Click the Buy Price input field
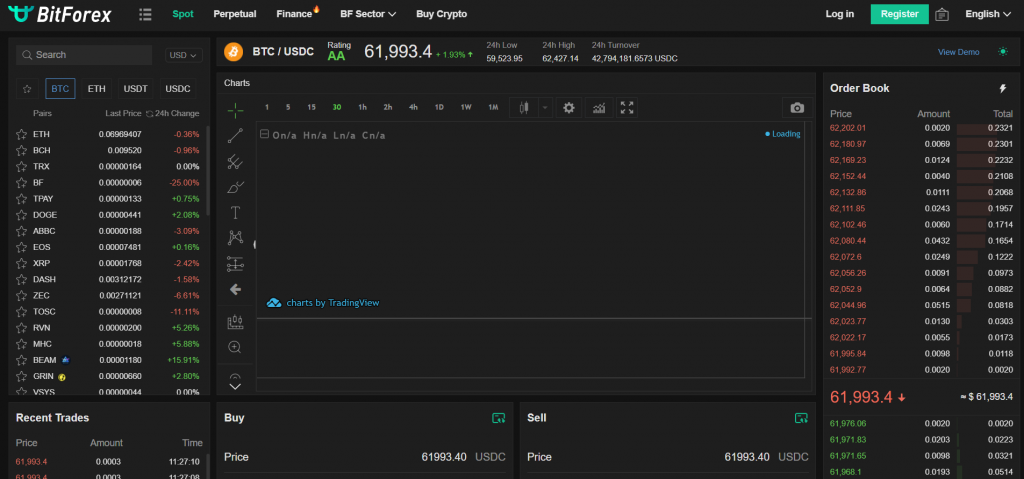Viewport: 1024px width, 479px height. click(x=364, y=457)
